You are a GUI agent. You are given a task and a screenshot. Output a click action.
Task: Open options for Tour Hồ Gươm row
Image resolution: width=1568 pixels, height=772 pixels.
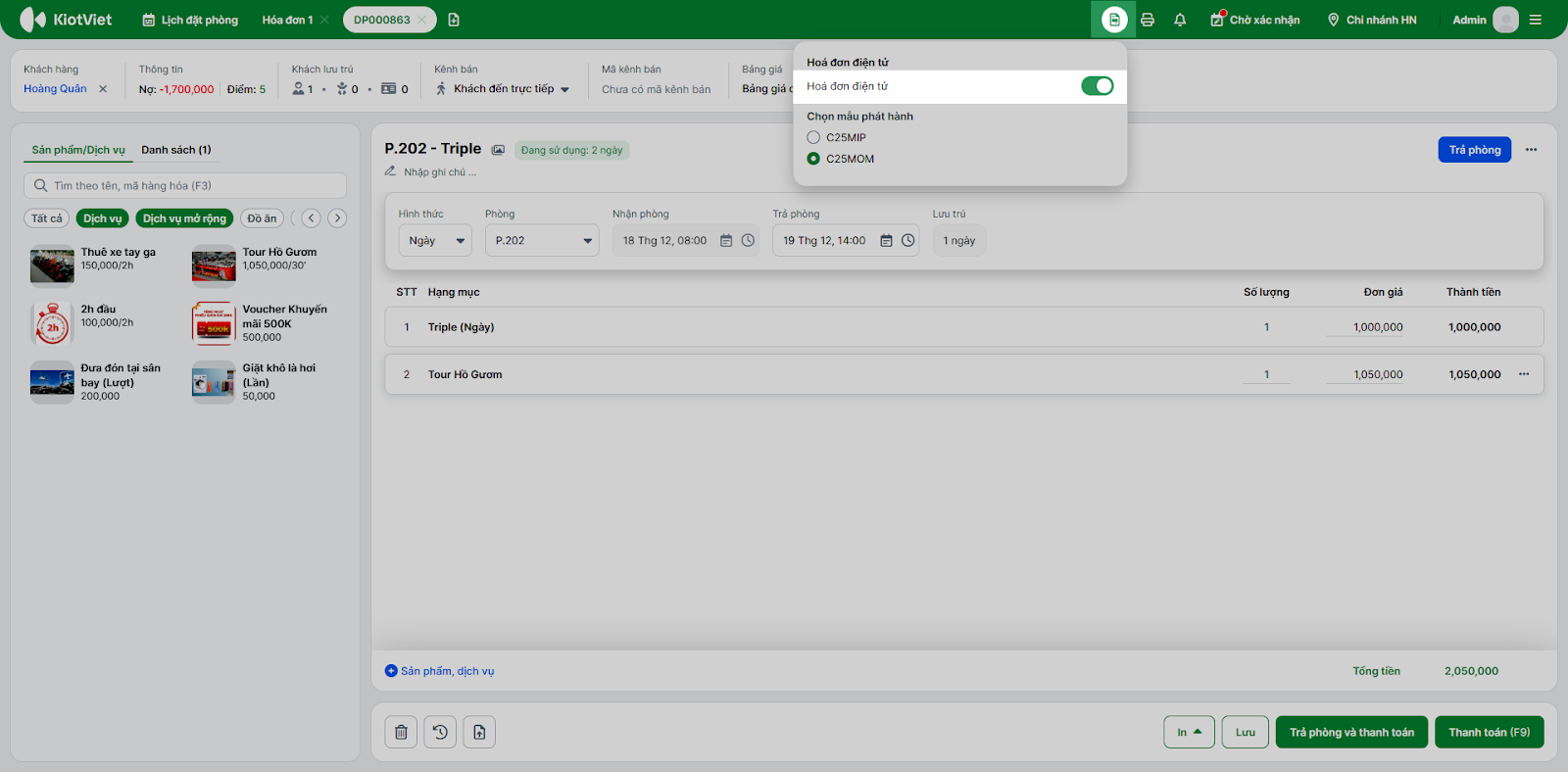1524,374
